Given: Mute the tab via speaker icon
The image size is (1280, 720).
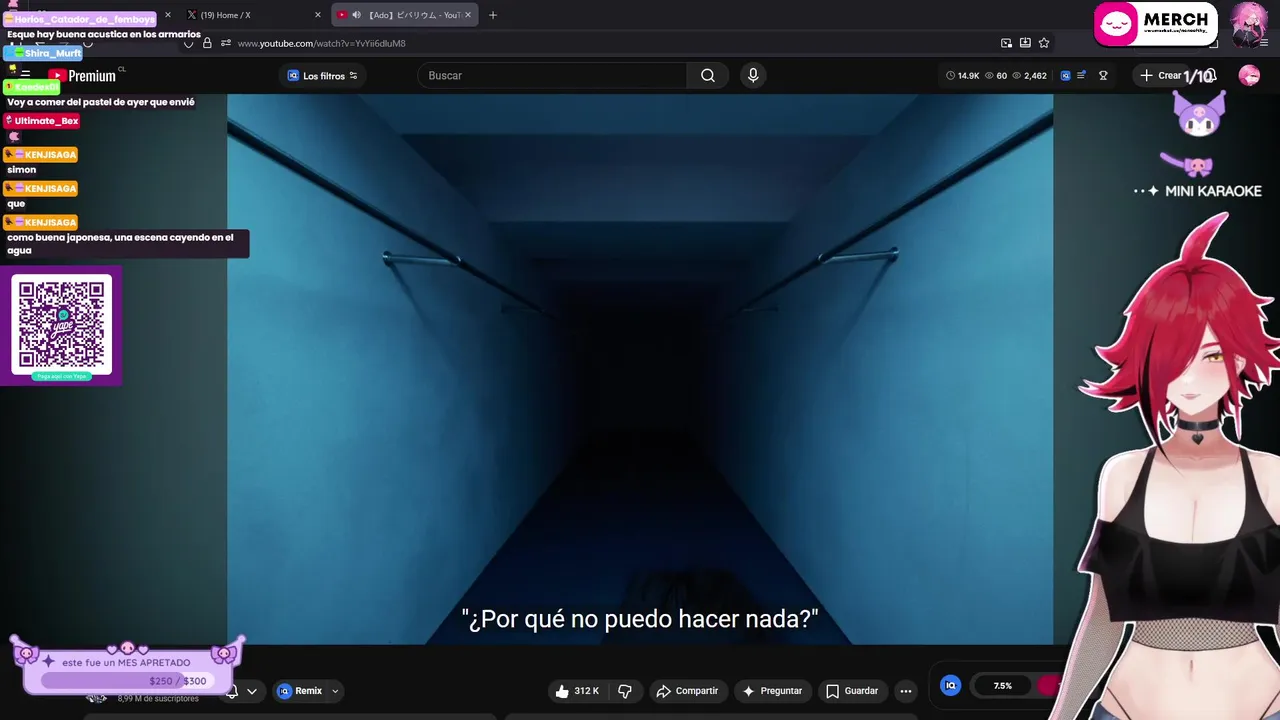Looking at the screenshot, I should click(x=356, y=15).
